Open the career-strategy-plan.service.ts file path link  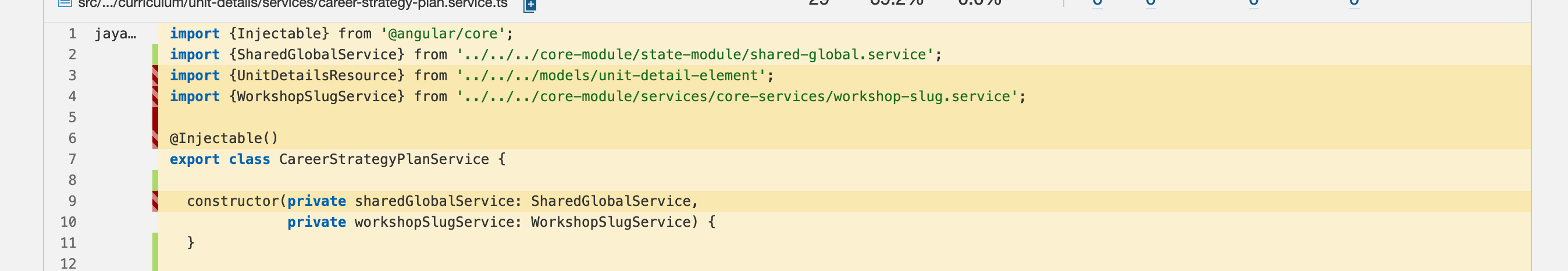pos(292,4)
